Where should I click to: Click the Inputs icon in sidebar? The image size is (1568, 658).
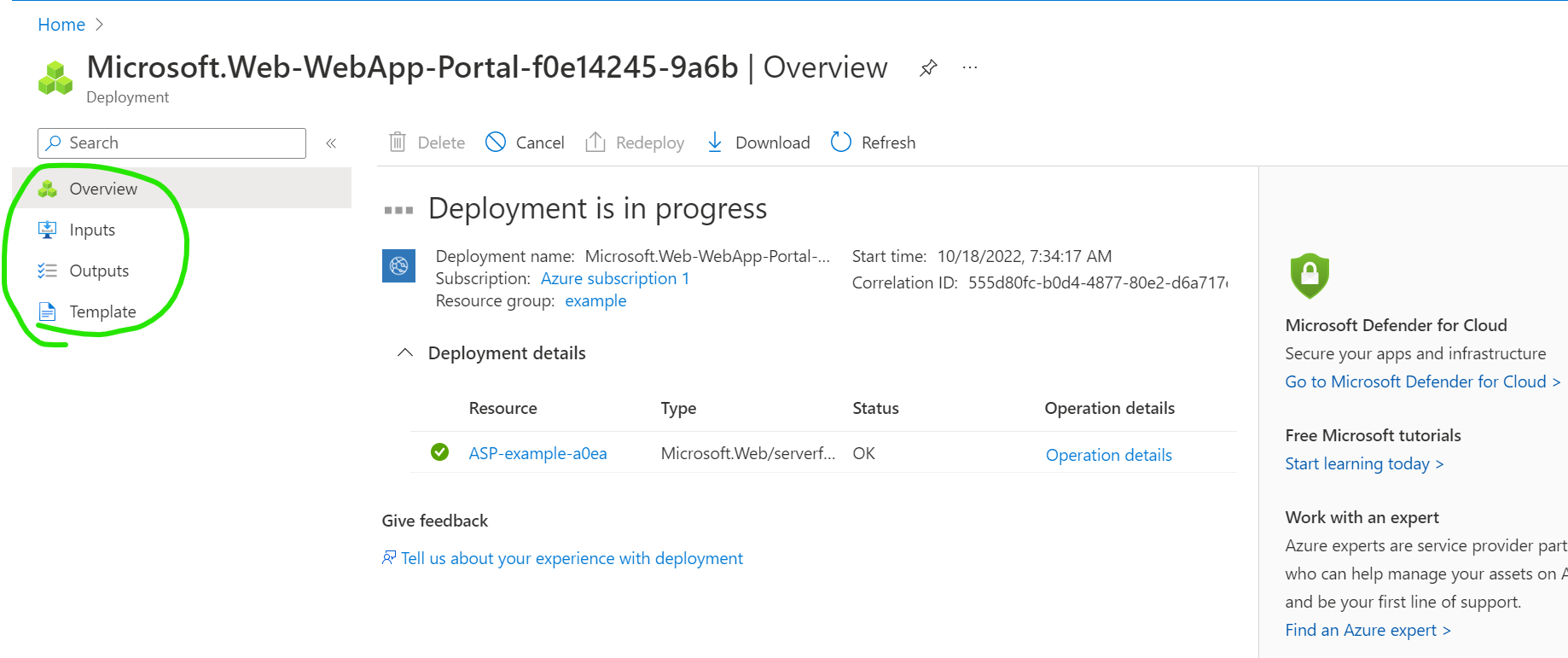tap(48, 230)
